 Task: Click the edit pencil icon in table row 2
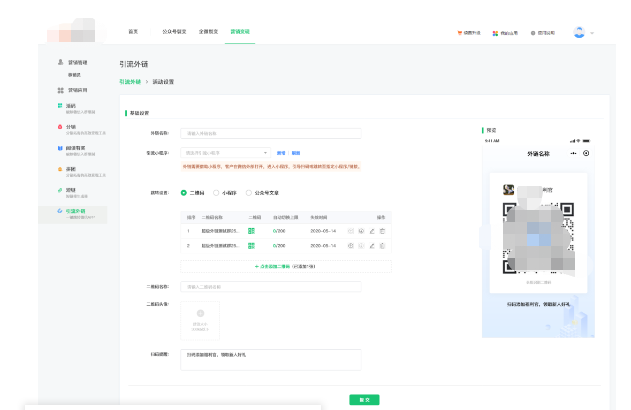click(372, 244)
